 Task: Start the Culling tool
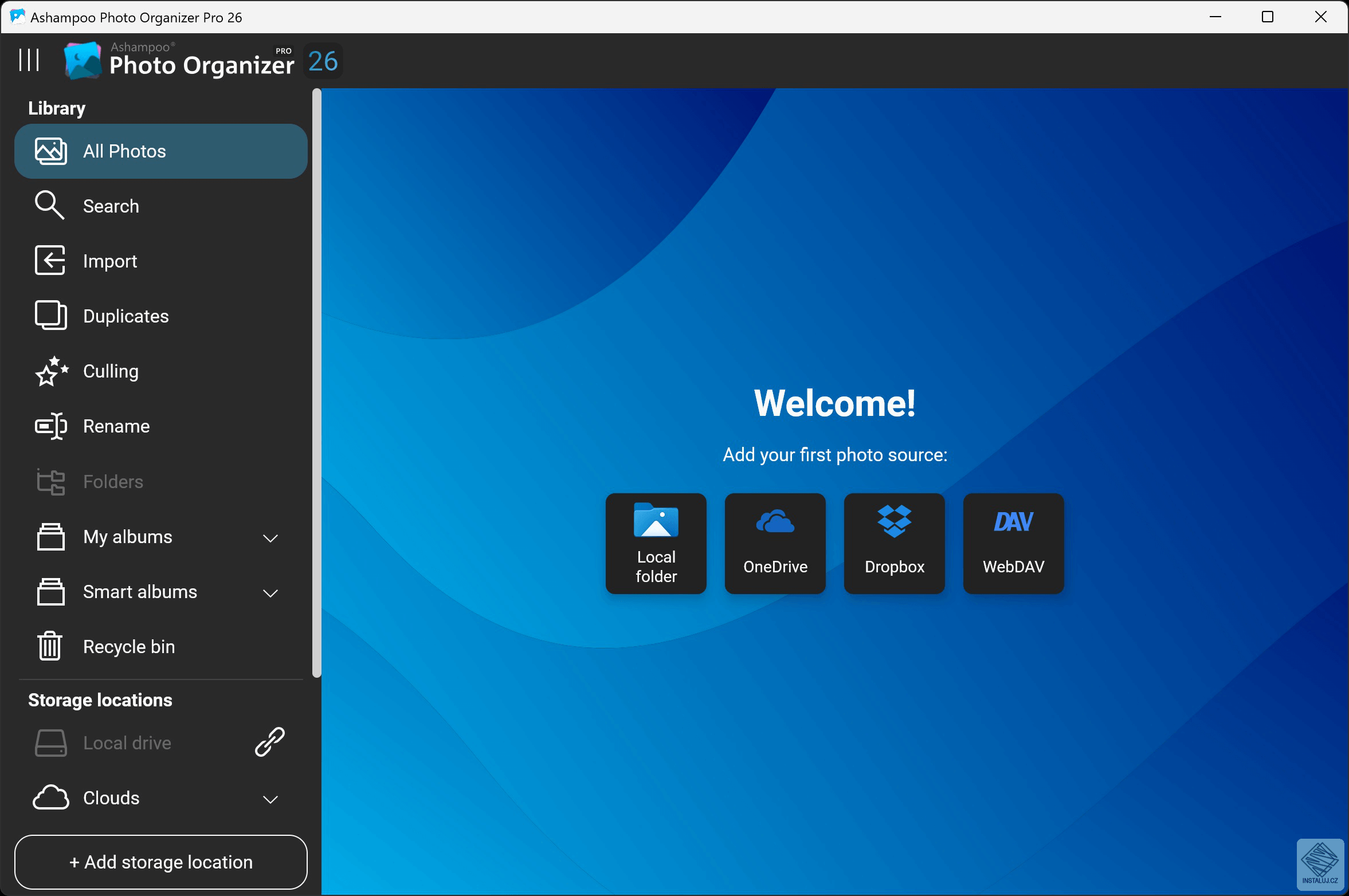[110, 371]
